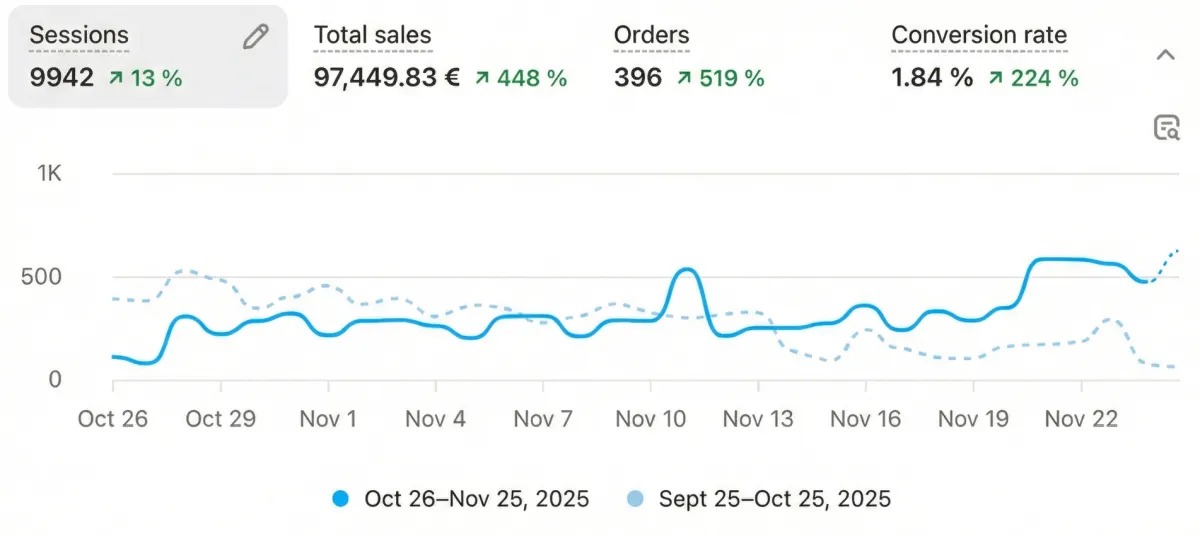1200x536 pixels.
Task: Collapse the metrics panel with the chevron
Action: click(1165, 56)
